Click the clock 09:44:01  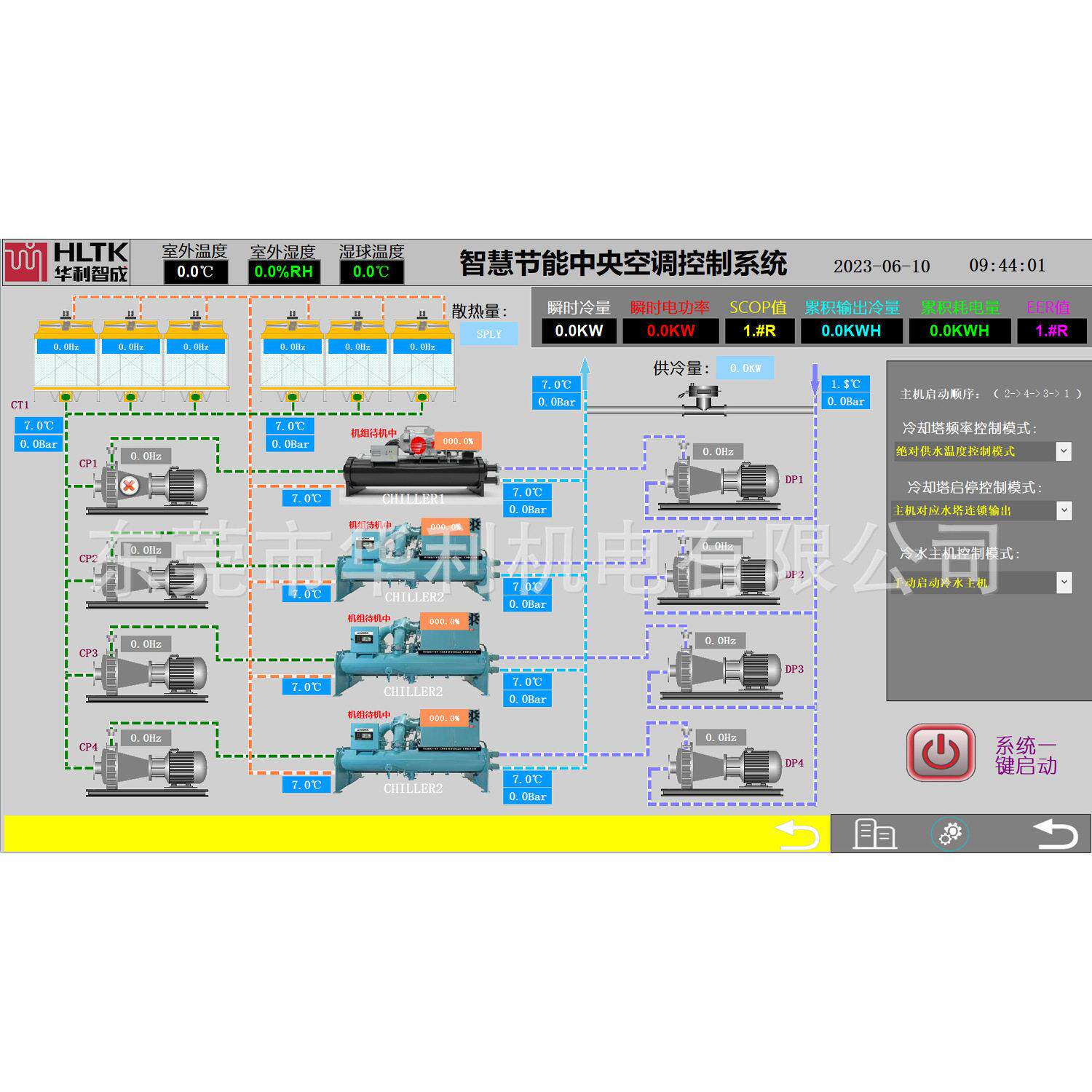click(x=1007, y=266)
